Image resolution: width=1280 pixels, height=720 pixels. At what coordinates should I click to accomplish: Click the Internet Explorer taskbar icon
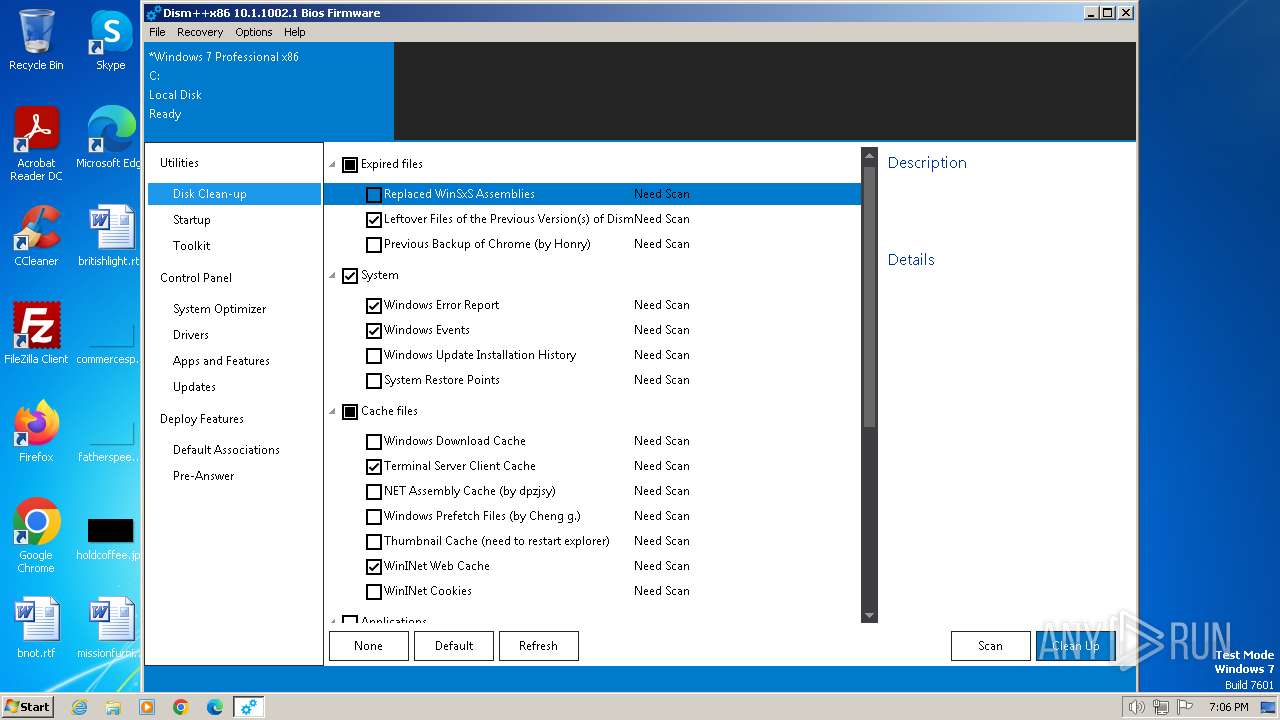tap(79, 707)
